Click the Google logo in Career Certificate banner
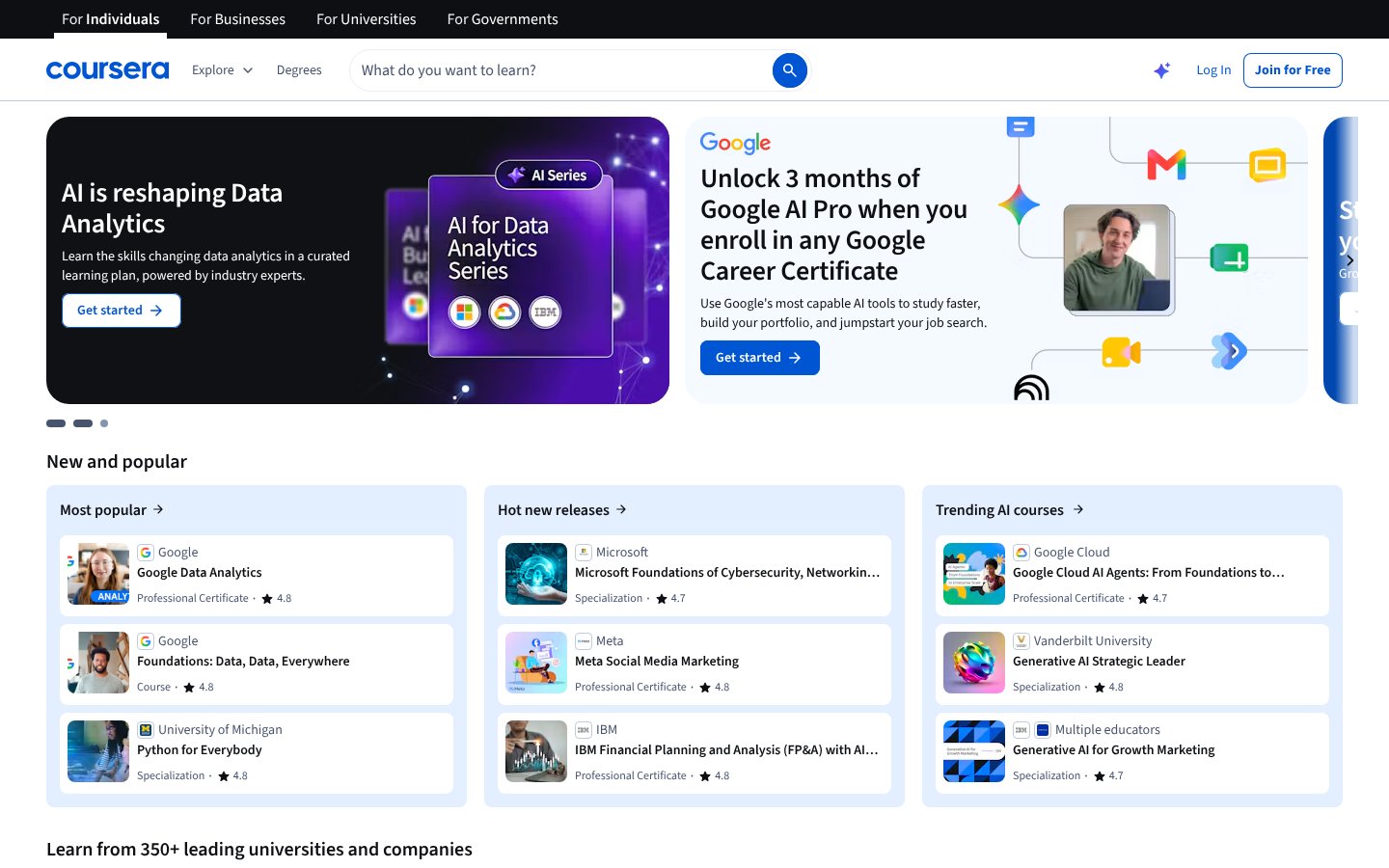1389x868 pixels. (735, 143)
